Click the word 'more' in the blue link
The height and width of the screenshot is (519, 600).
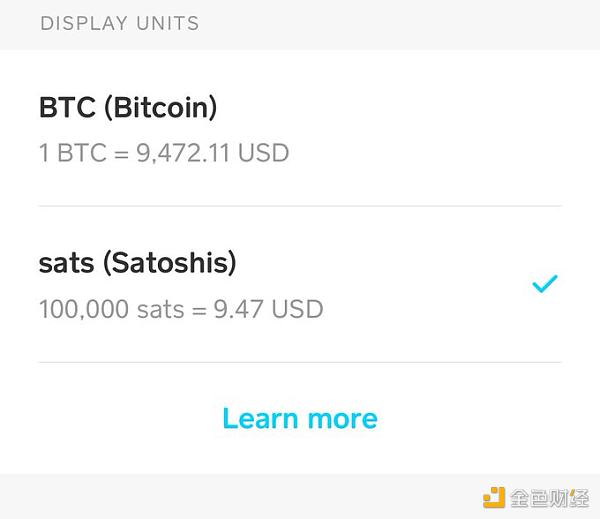point(341,418)
